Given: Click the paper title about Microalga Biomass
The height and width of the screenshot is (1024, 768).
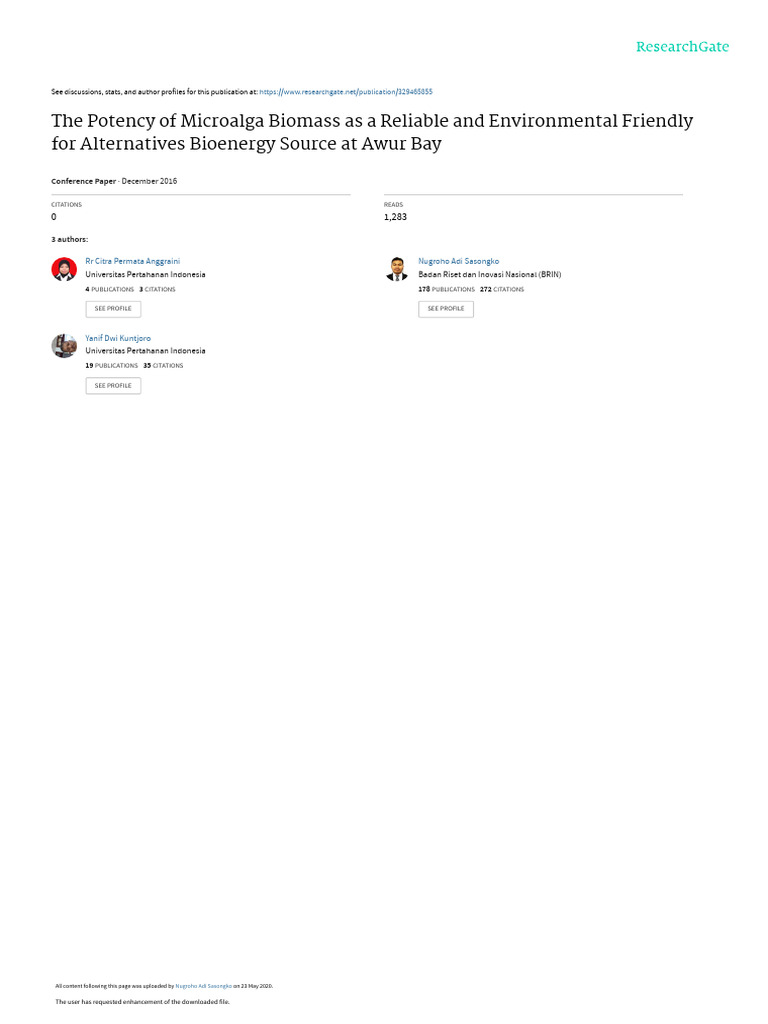Looking at the screenshot, I should pos(372,132).
